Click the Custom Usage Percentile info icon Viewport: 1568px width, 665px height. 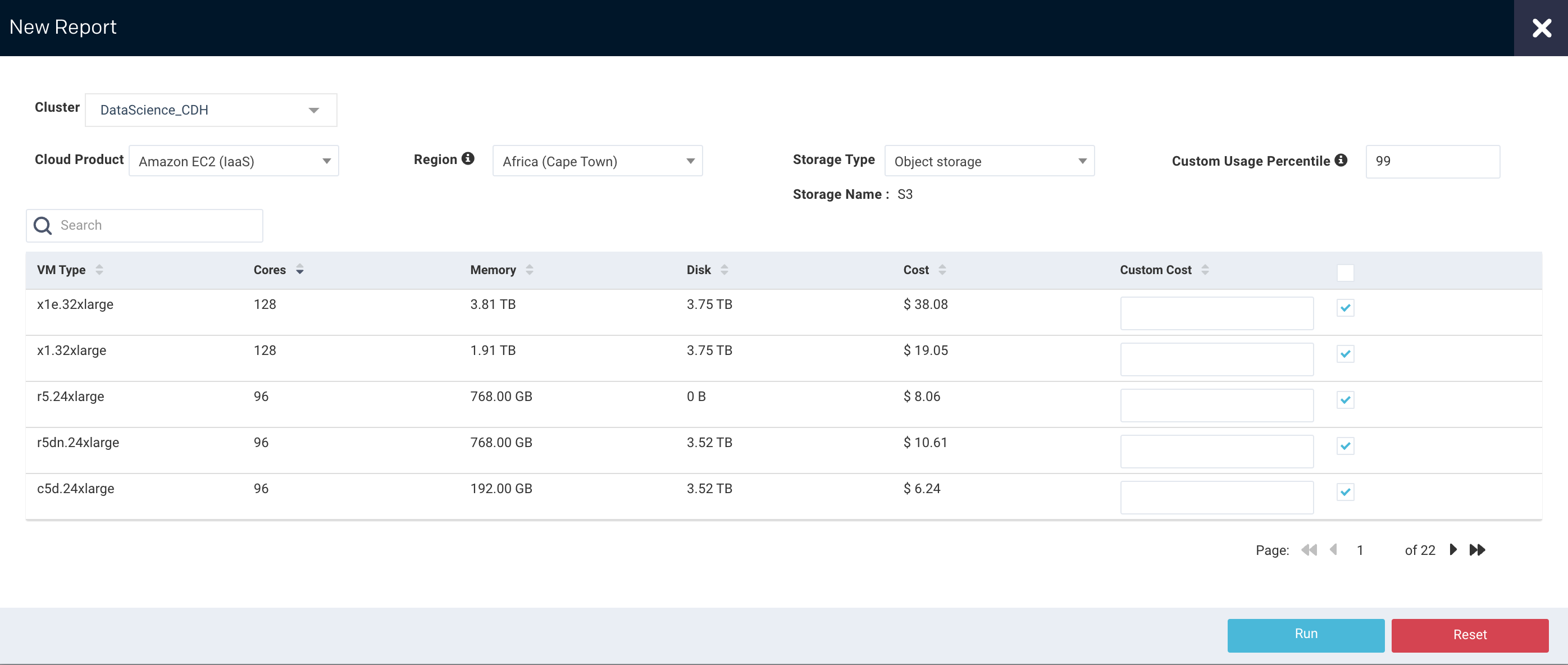click(x=1341, y=160)
